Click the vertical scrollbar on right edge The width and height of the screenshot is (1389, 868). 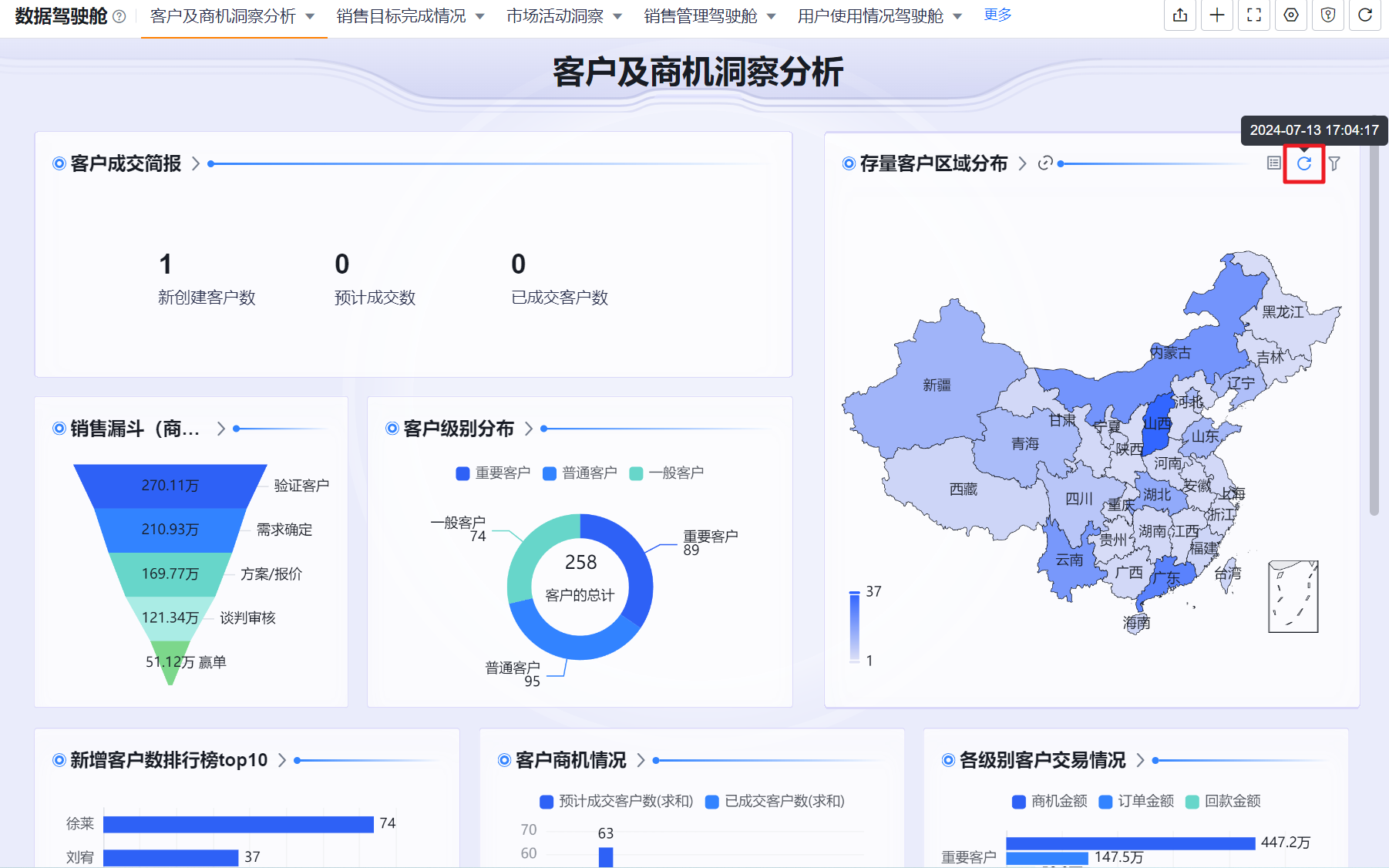point(1374,331)
